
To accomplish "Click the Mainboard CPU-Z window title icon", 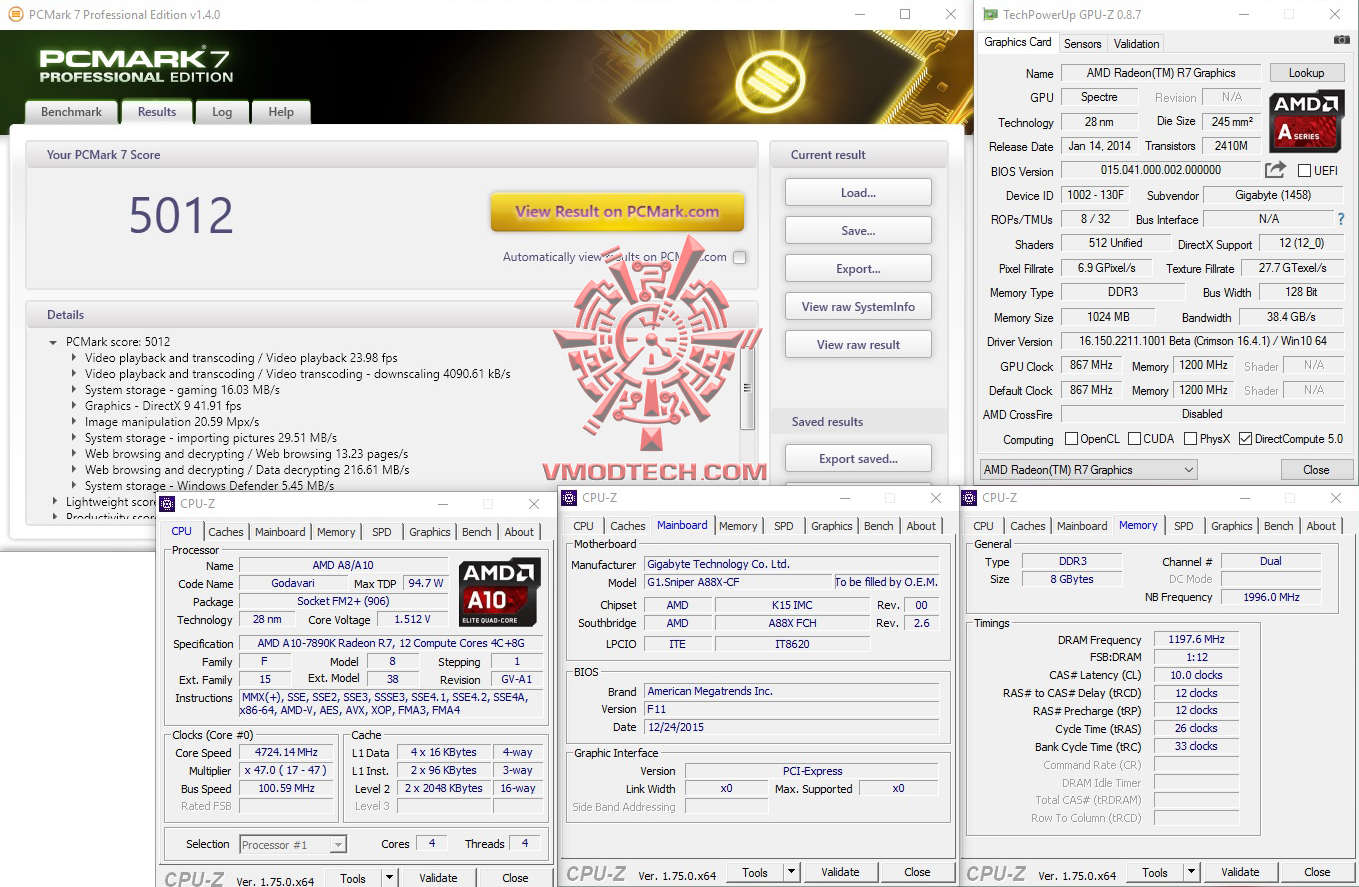I will [569, 497].
